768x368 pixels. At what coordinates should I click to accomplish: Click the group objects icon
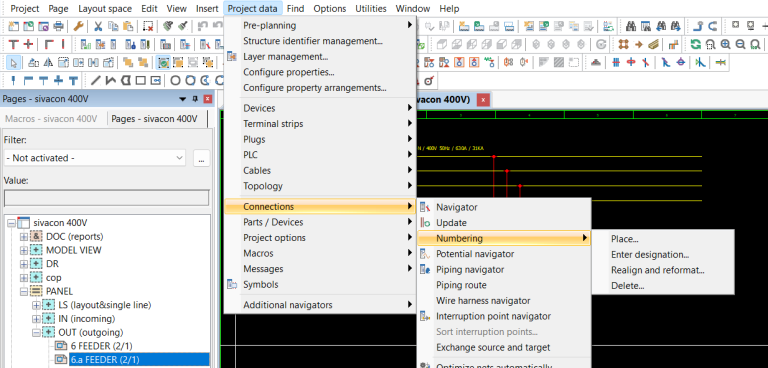click(x=178, y=63)
